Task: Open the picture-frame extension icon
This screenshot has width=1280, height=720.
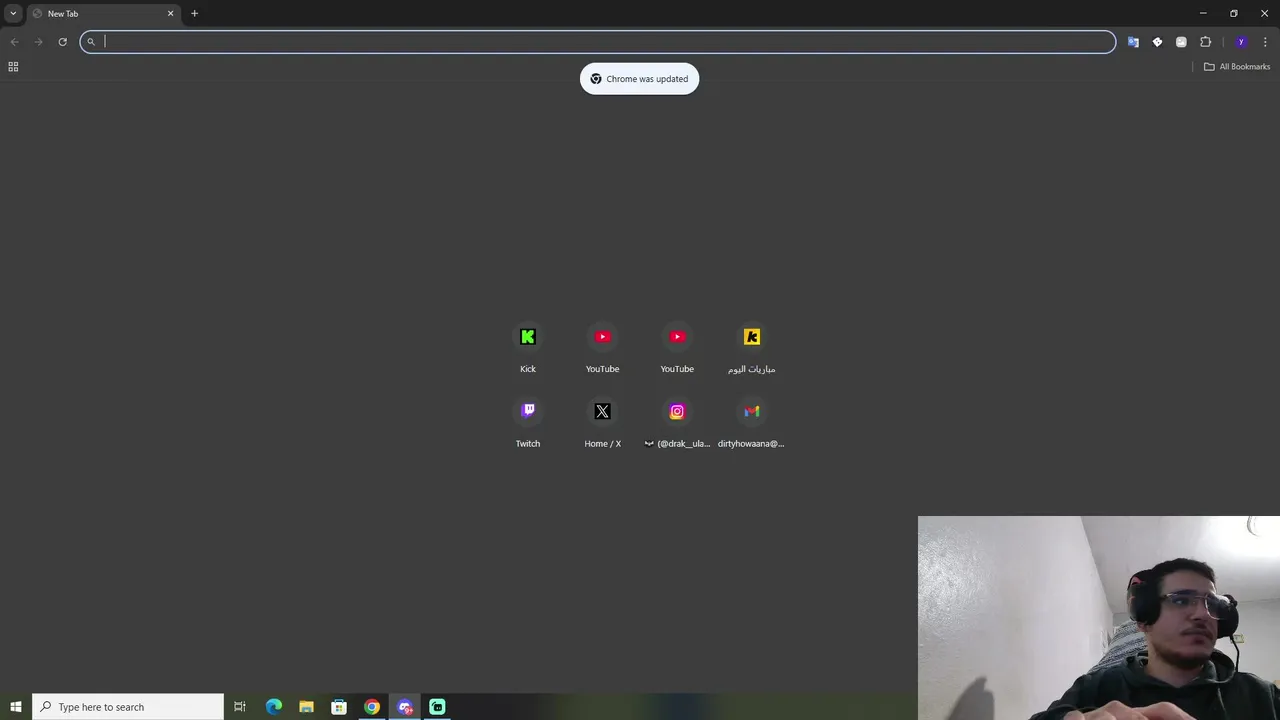Action: 1181,42
